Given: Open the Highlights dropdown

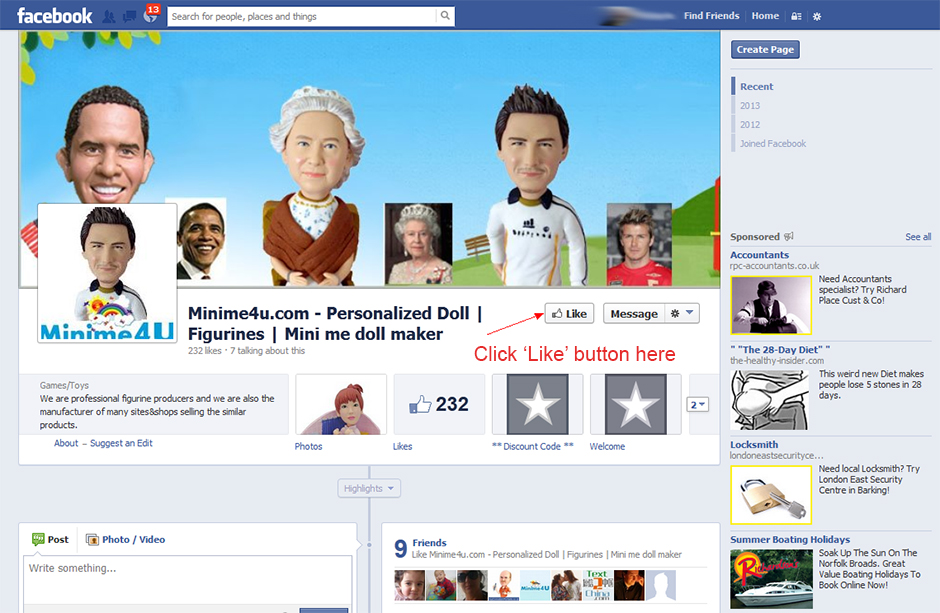Looking at the screenshot, I should 369,488.
